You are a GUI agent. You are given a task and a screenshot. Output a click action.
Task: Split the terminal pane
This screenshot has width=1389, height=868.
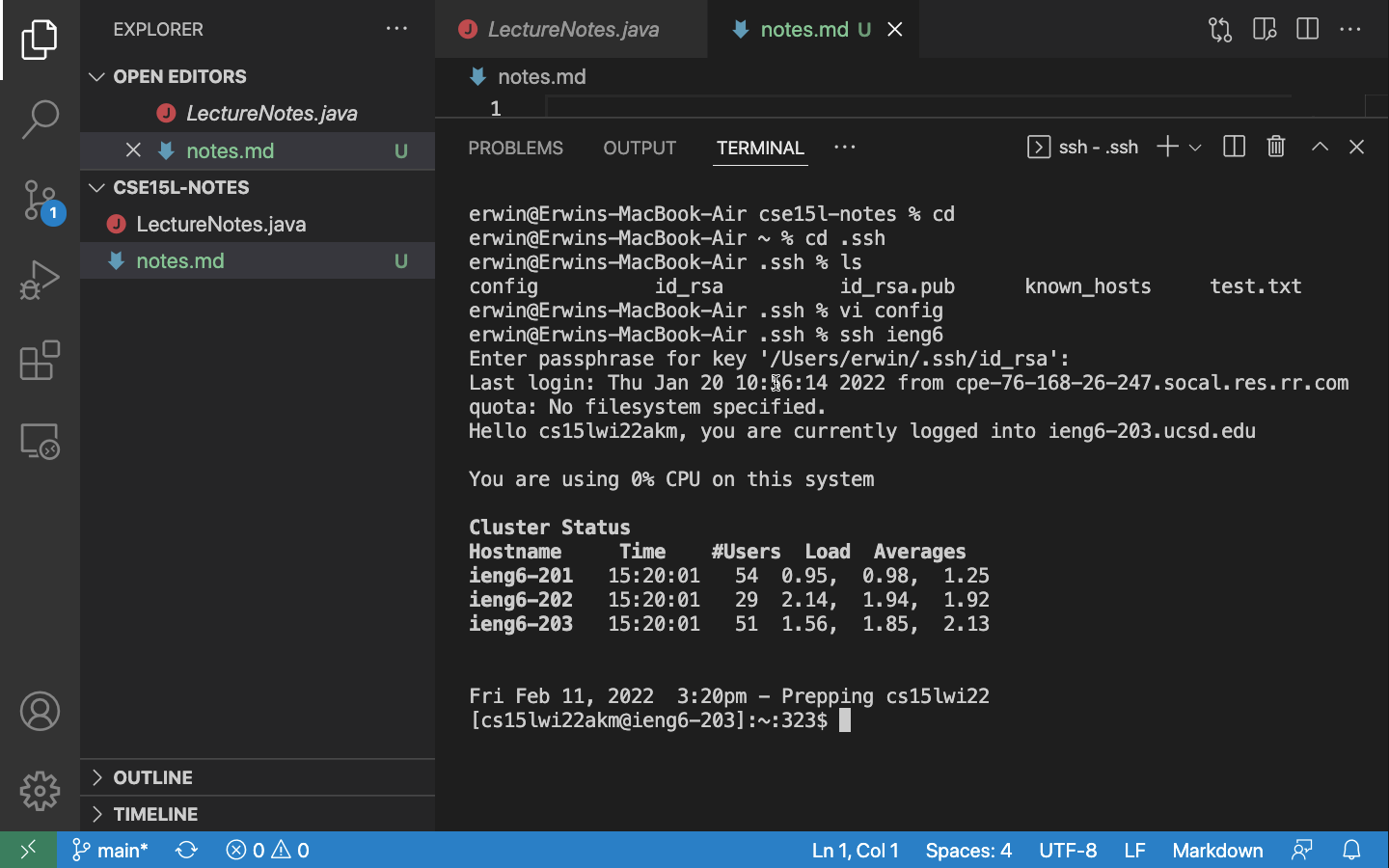click(x=1234, y=147)
